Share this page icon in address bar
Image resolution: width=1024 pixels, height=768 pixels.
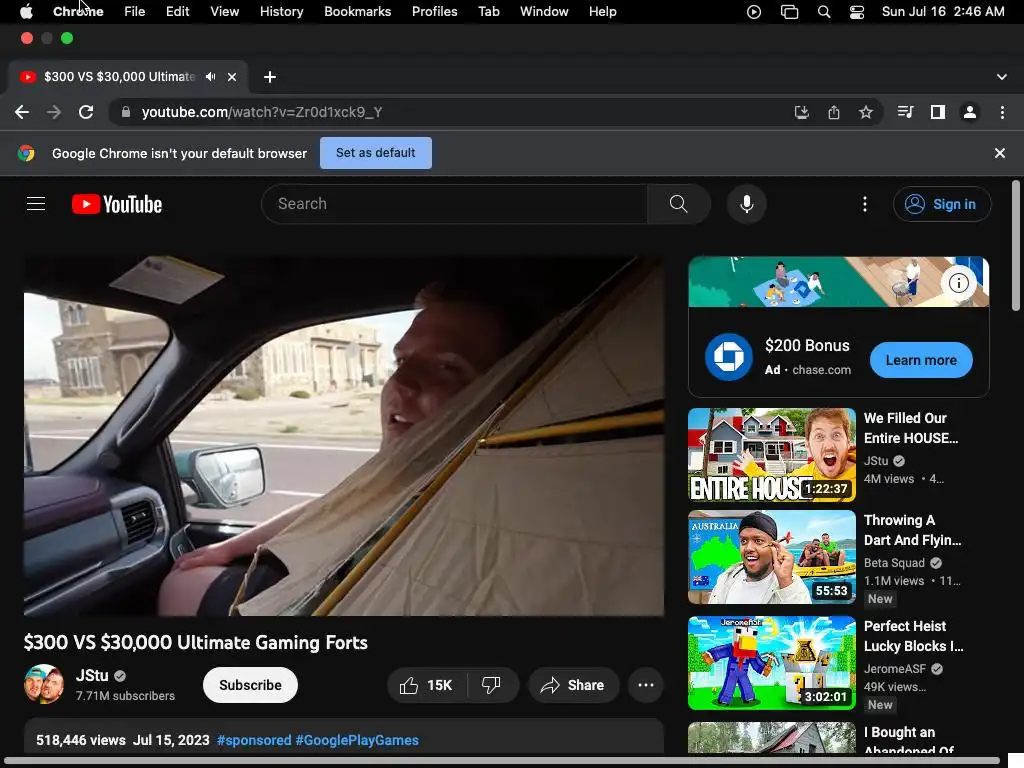coord(833,112)
